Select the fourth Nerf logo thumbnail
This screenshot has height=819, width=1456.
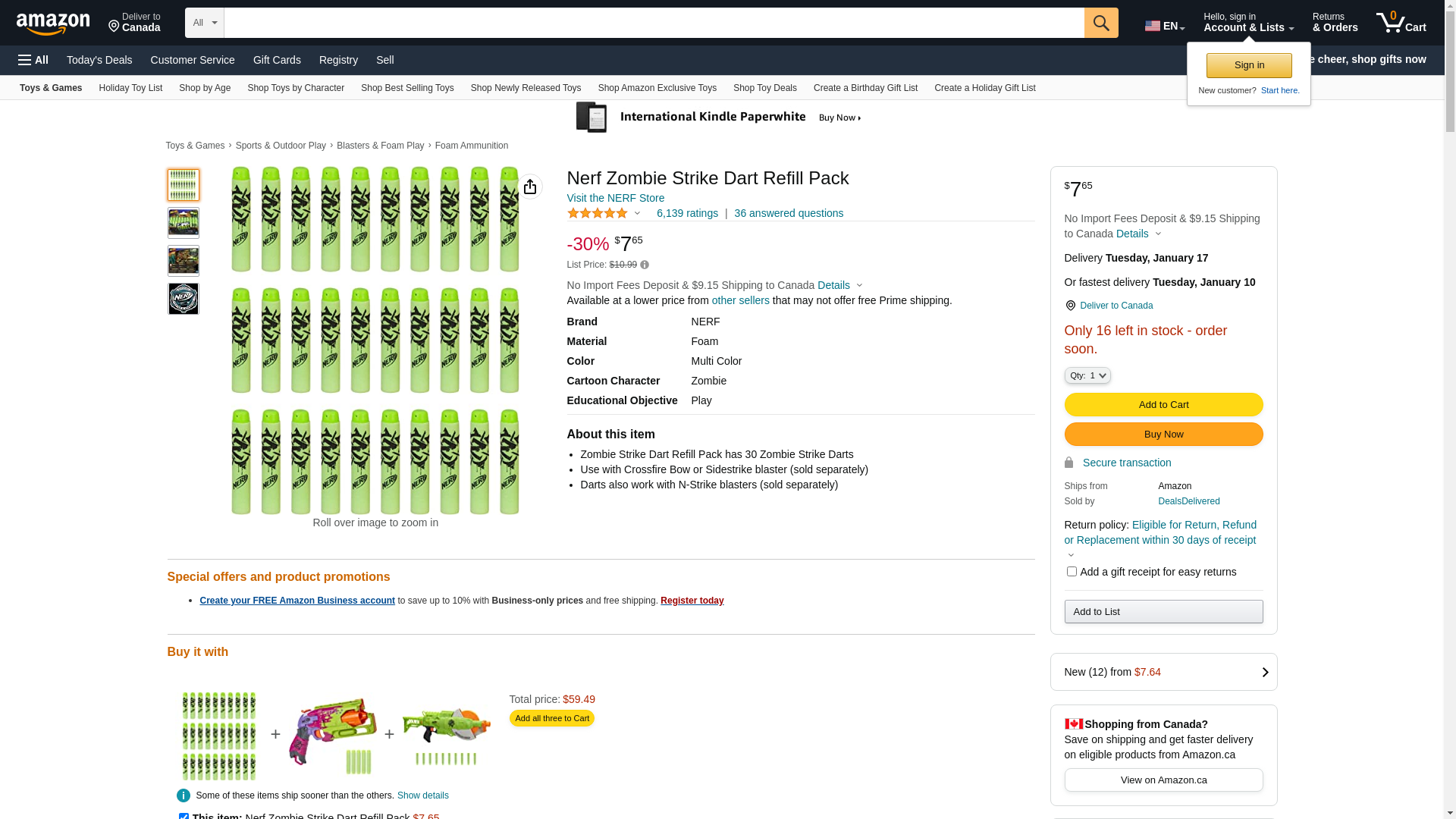[184, 299]
